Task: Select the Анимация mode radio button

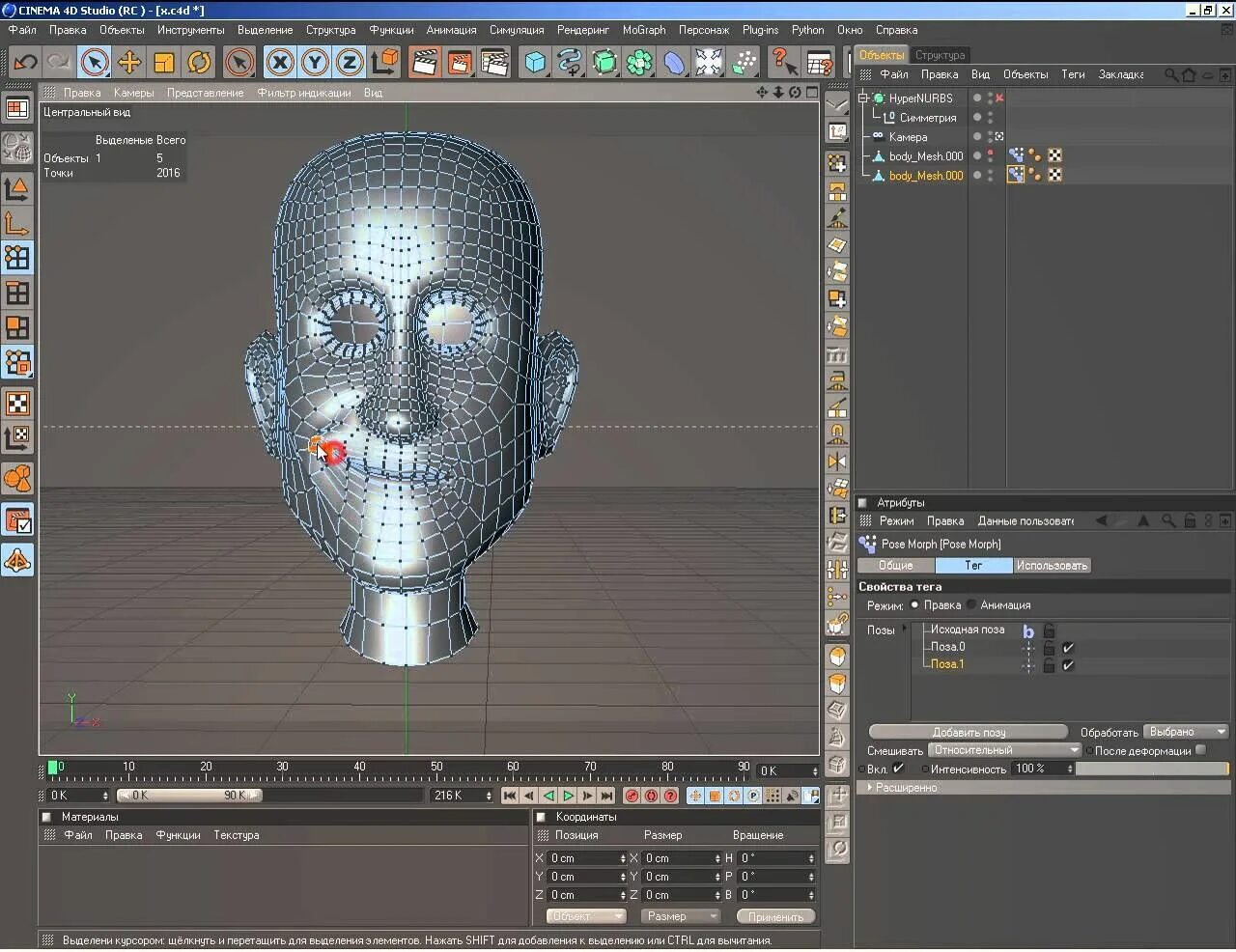Action: pos(971,605)
